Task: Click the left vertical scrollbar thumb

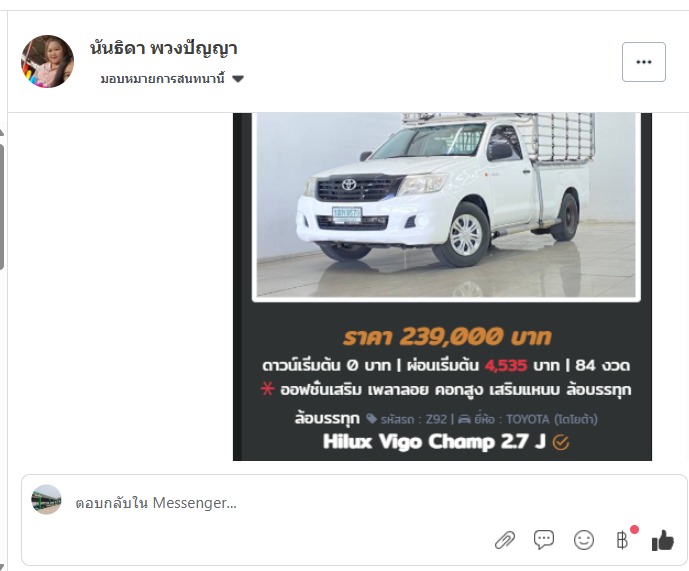Action: pos(2,207)
